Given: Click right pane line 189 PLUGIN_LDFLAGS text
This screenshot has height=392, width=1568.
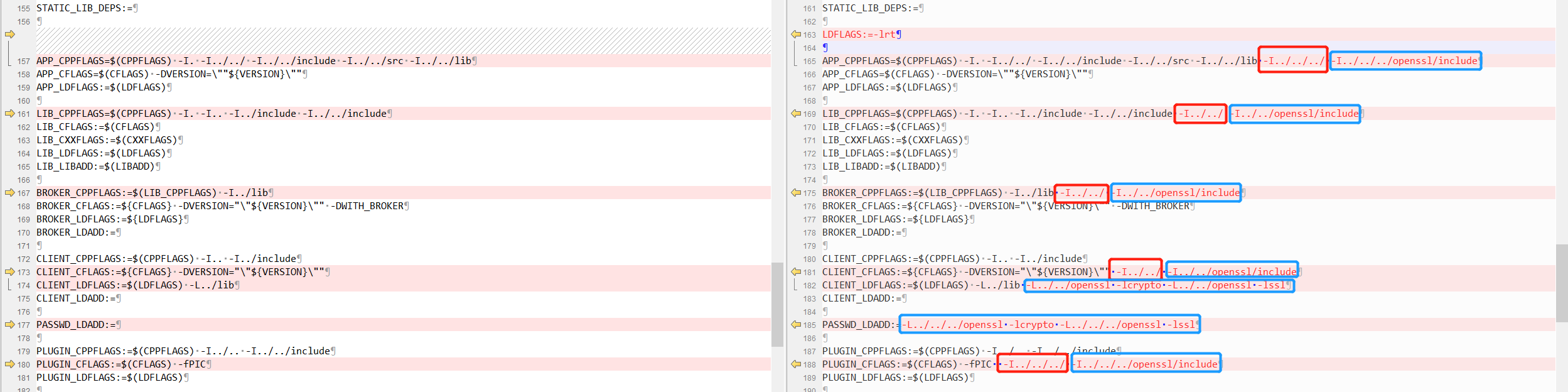Looking at the screenshot, I should pyautogui.click(x=898, y=378).
